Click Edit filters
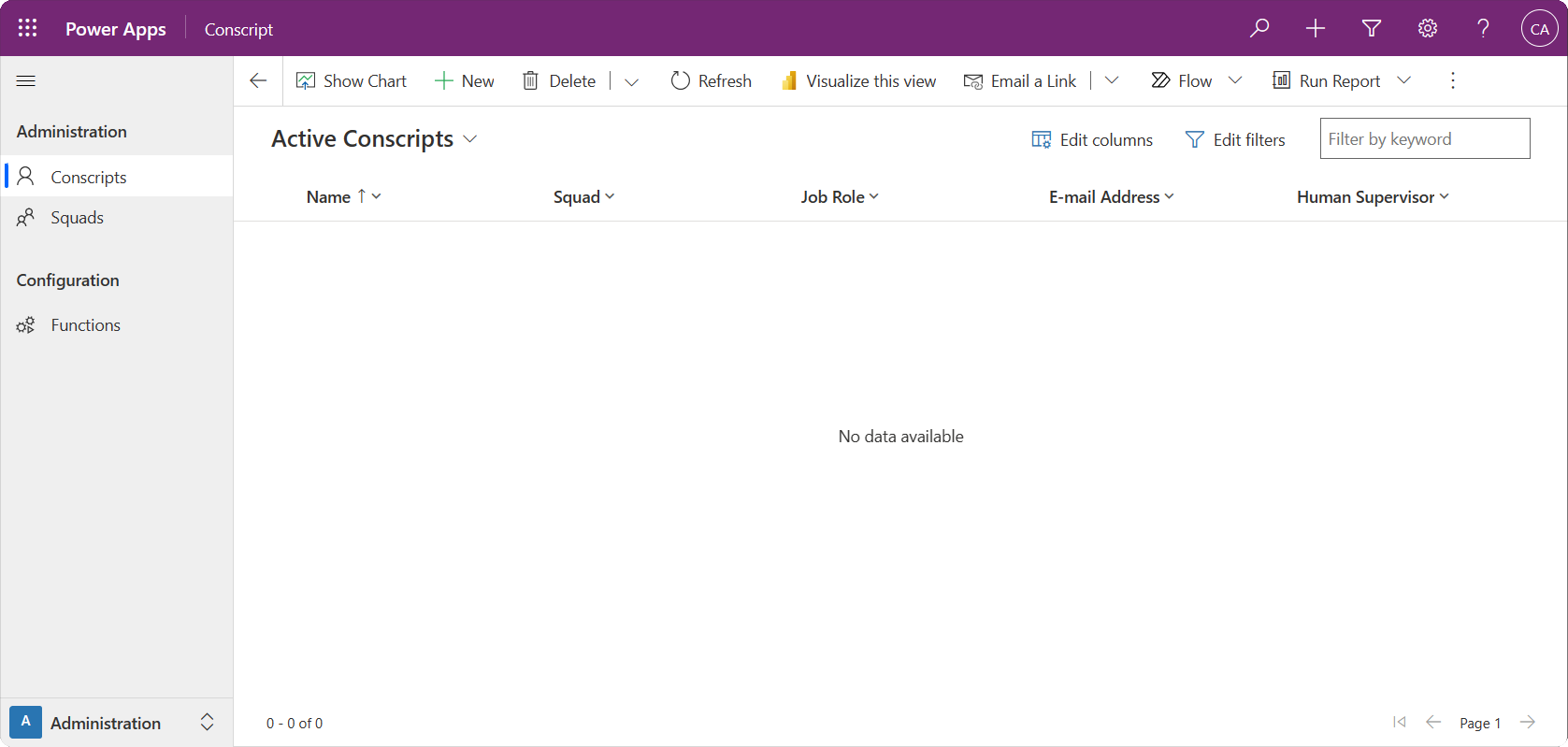Image resolution: width=1568 pixels, height=747 pixels. [x=1235, y=139]
